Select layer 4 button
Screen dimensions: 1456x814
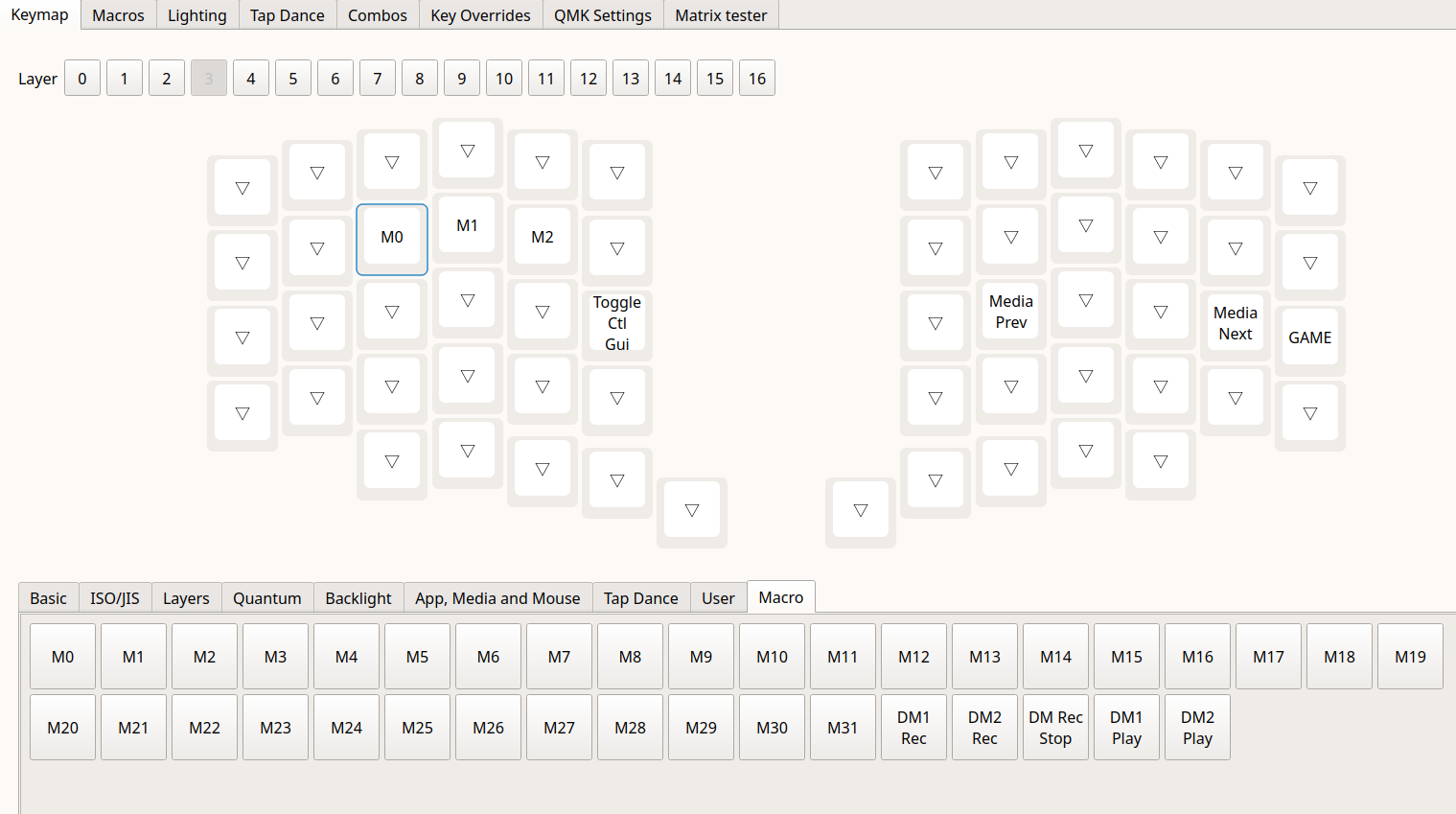251,79
